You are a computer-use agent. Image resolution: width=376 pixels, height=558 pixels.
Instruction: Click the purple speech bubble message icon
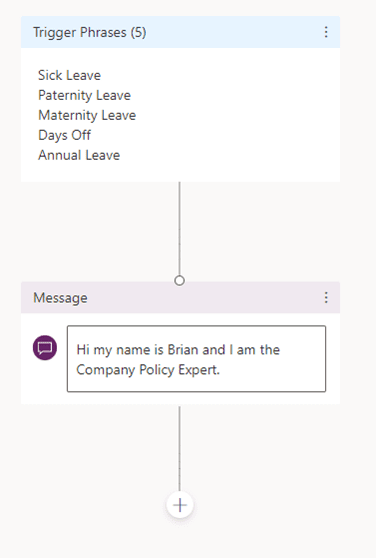45,348
